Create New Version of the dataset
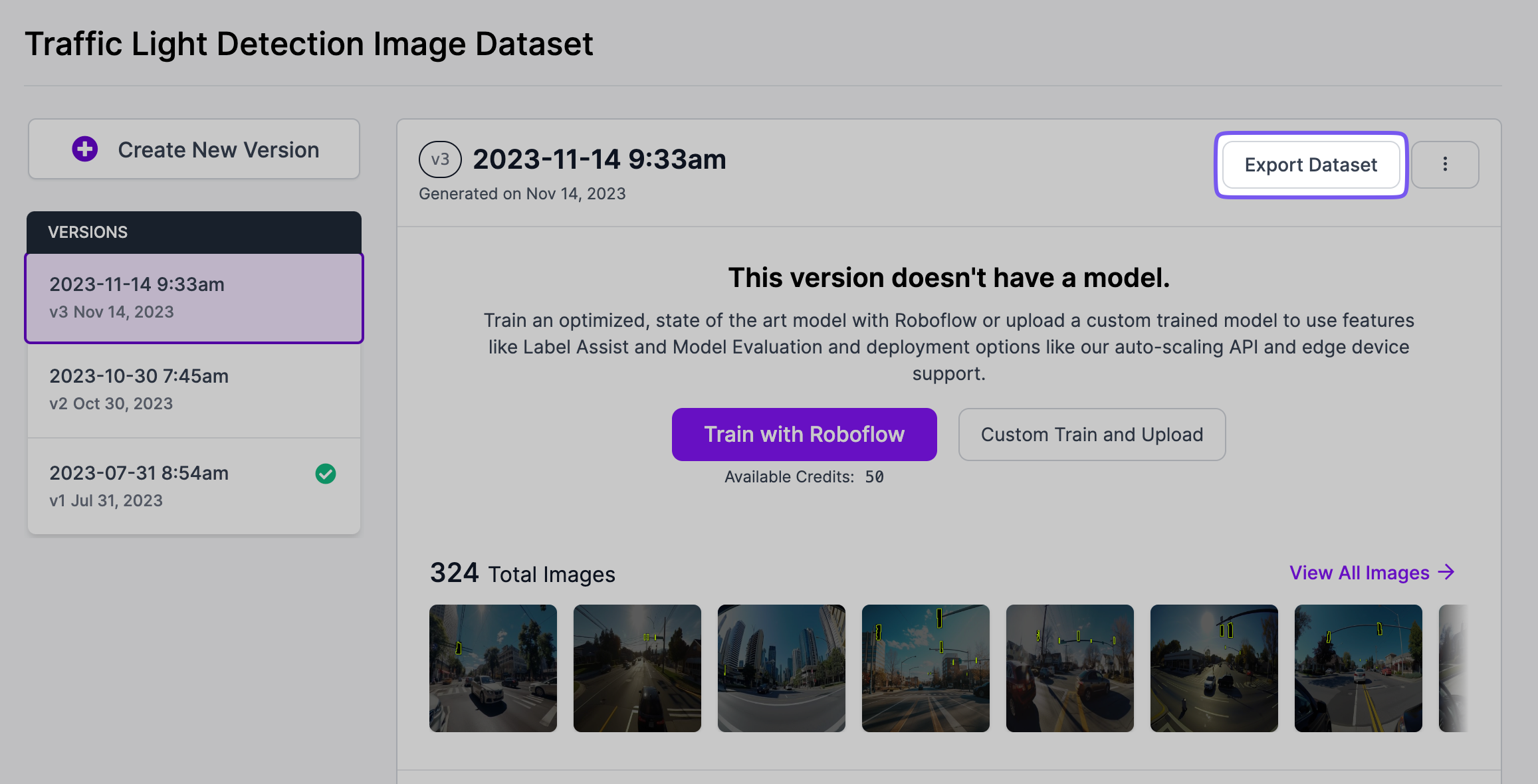The width and height of the screenshot is (1538, 784). tap(194, 149)
